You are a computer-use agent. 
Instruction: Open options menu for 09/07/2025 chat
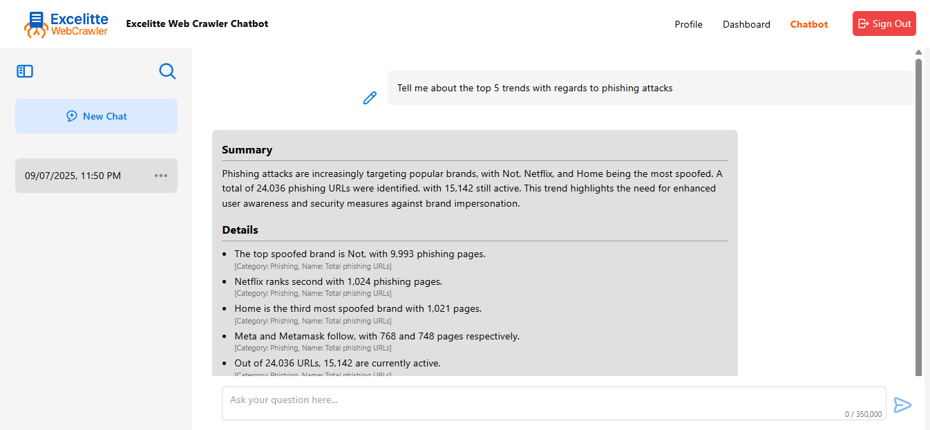click(x=161, y=176)
